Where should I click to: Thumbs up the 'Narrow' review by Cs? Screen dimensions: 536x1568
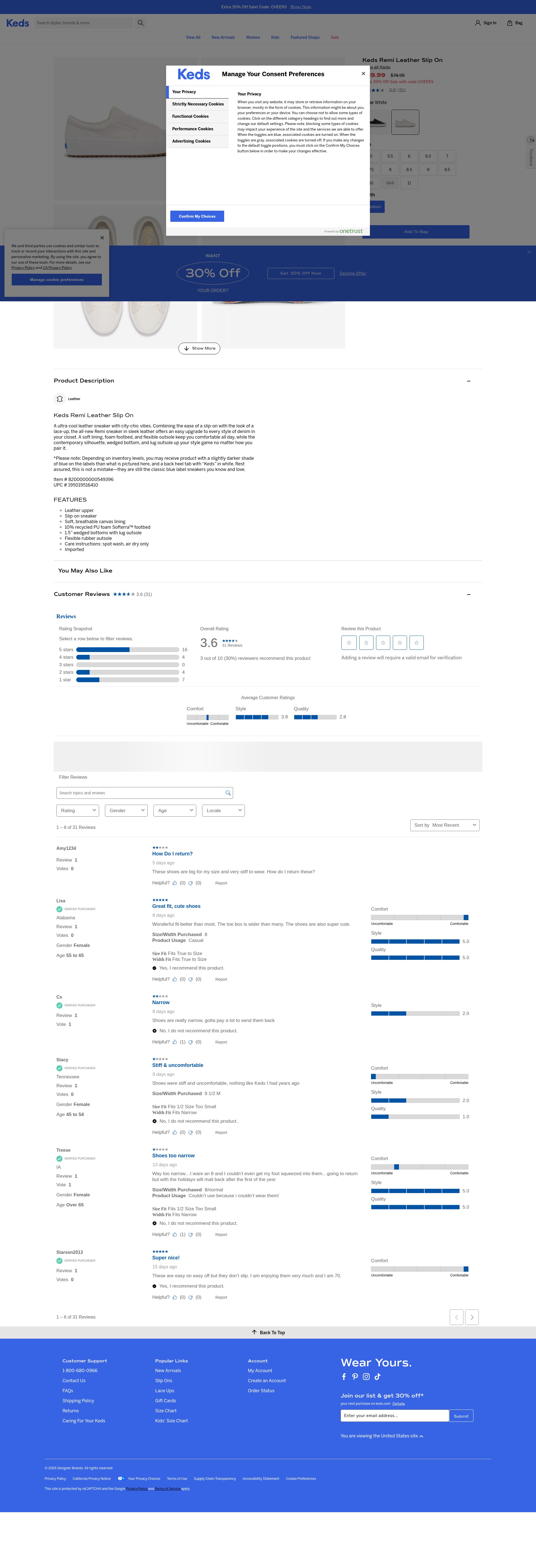pyautogui.click(x=175, y=1042)
